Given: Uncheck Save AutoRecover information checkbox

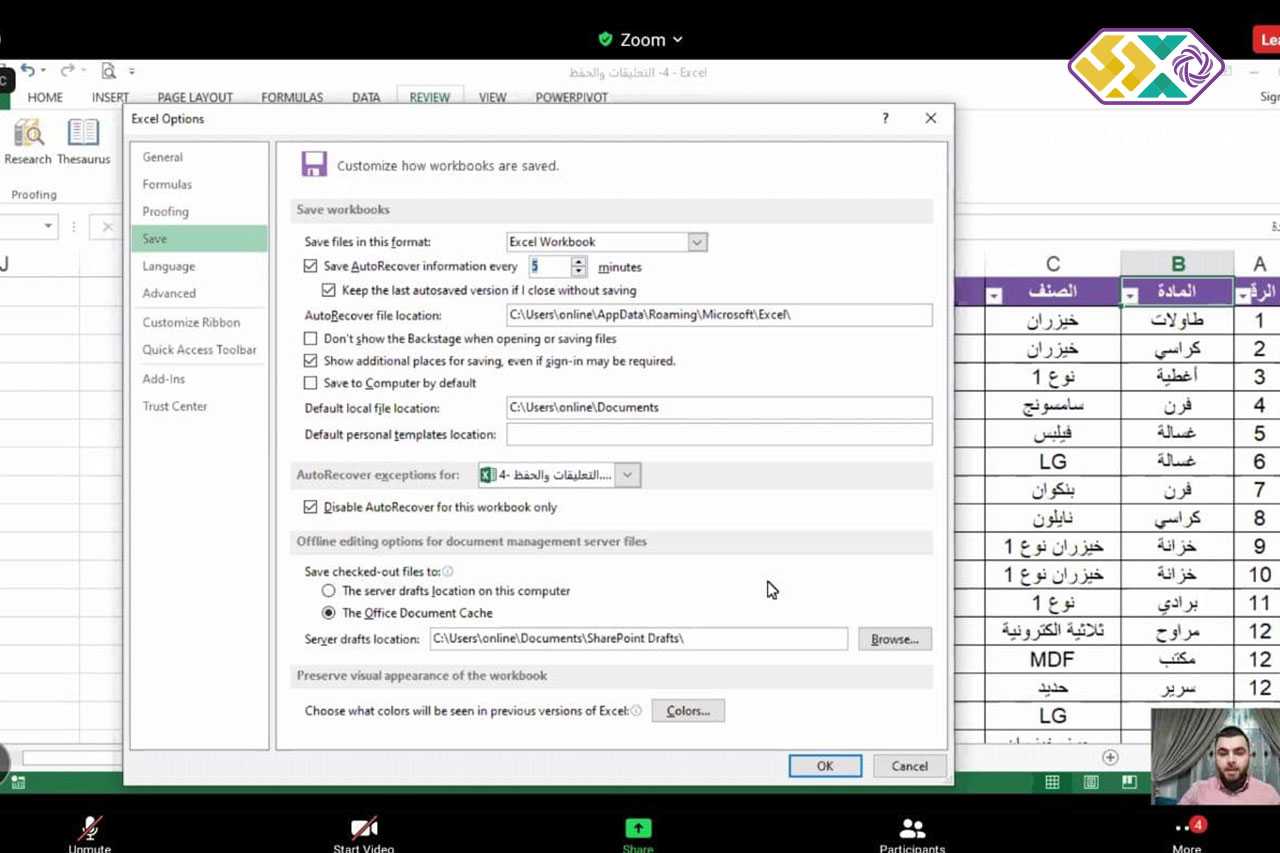Looking at the screenshot, I should click(311, 267).
